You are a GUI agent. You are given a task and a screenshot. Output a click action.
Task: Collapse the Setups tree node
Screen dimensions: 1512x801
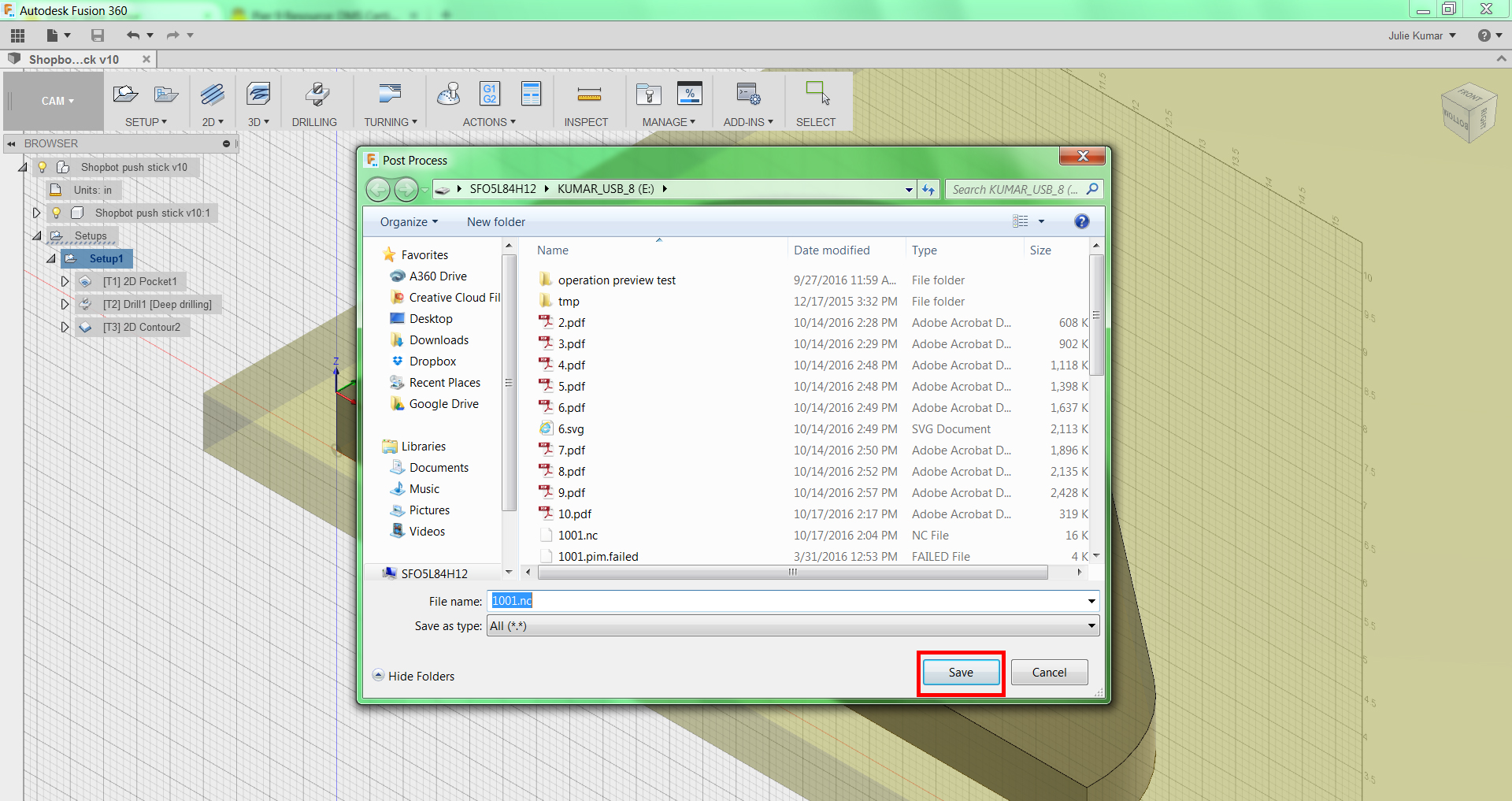pyautogui.click(x=36, y=235)
